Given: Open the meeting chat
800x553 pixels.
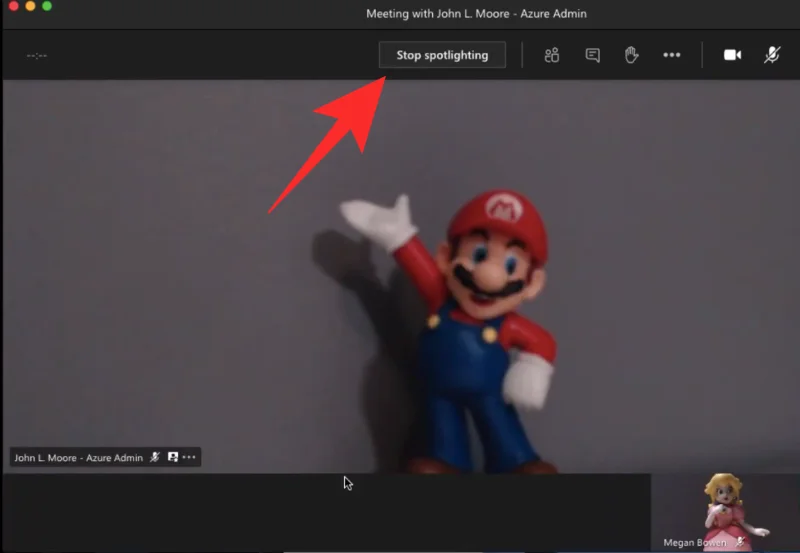Looking at the screenshot, I should click(592, 55).
